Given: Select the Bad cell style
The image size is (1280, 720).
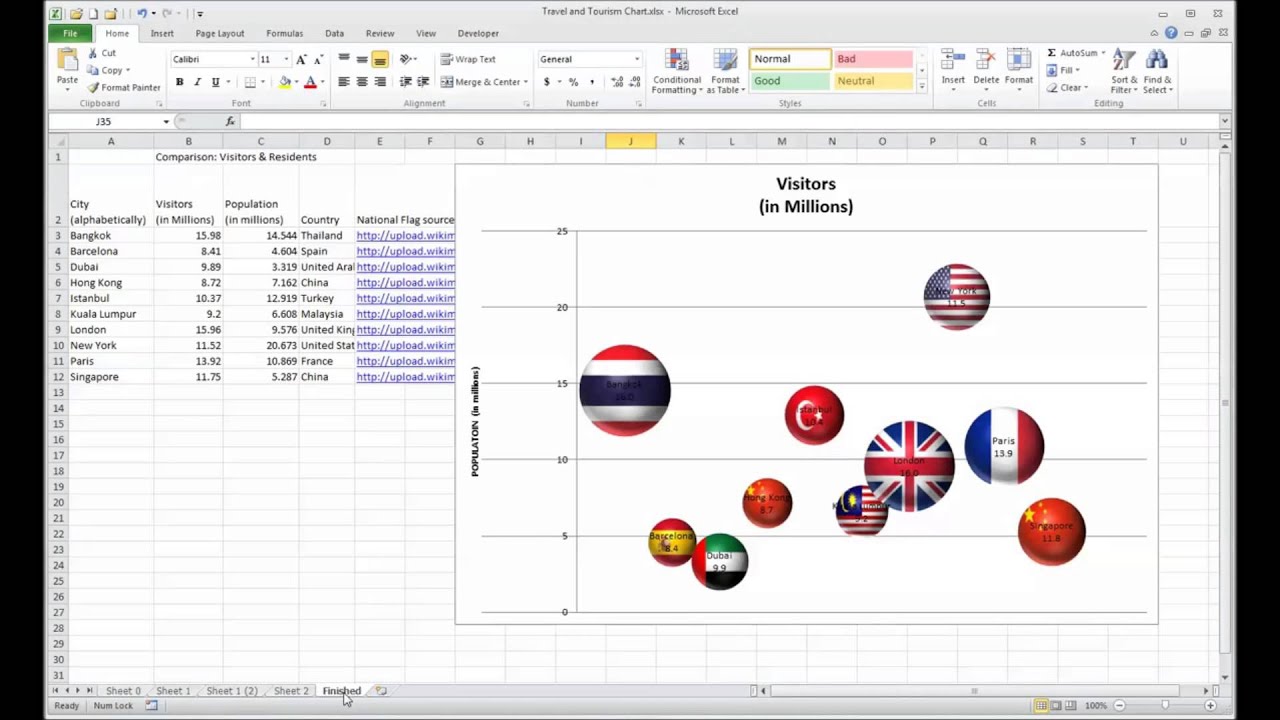Looking at the screenshot, I should (873, 59).
